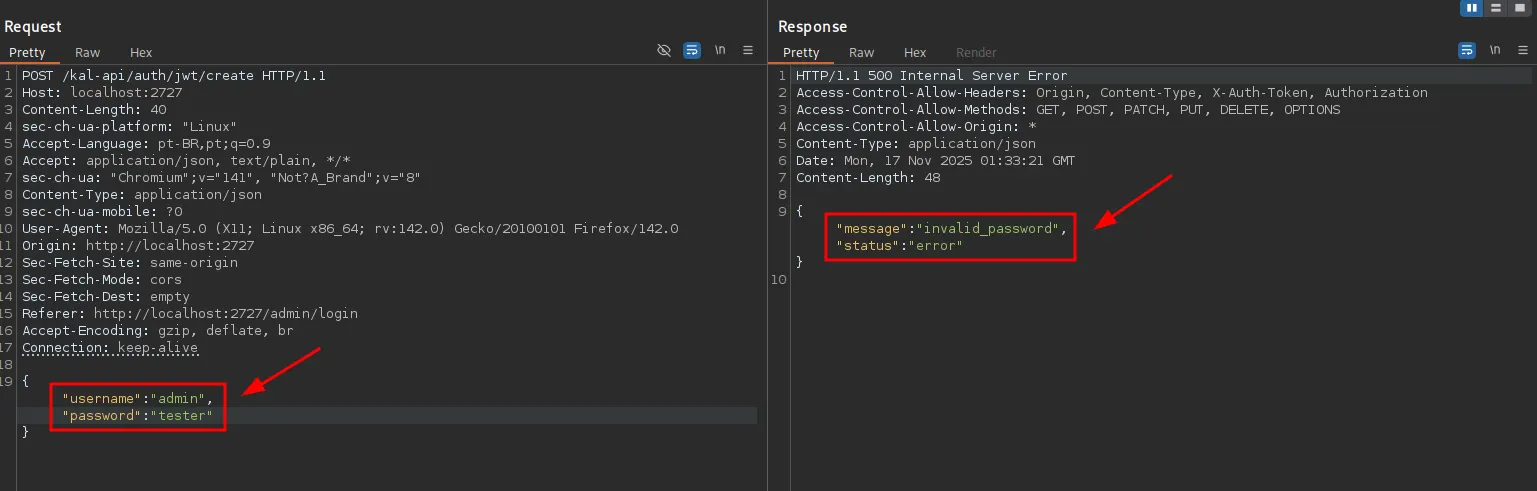Toggle the crossed-eye hide icon in Request
Screen dimensions: 1537x491
[663, 50]
